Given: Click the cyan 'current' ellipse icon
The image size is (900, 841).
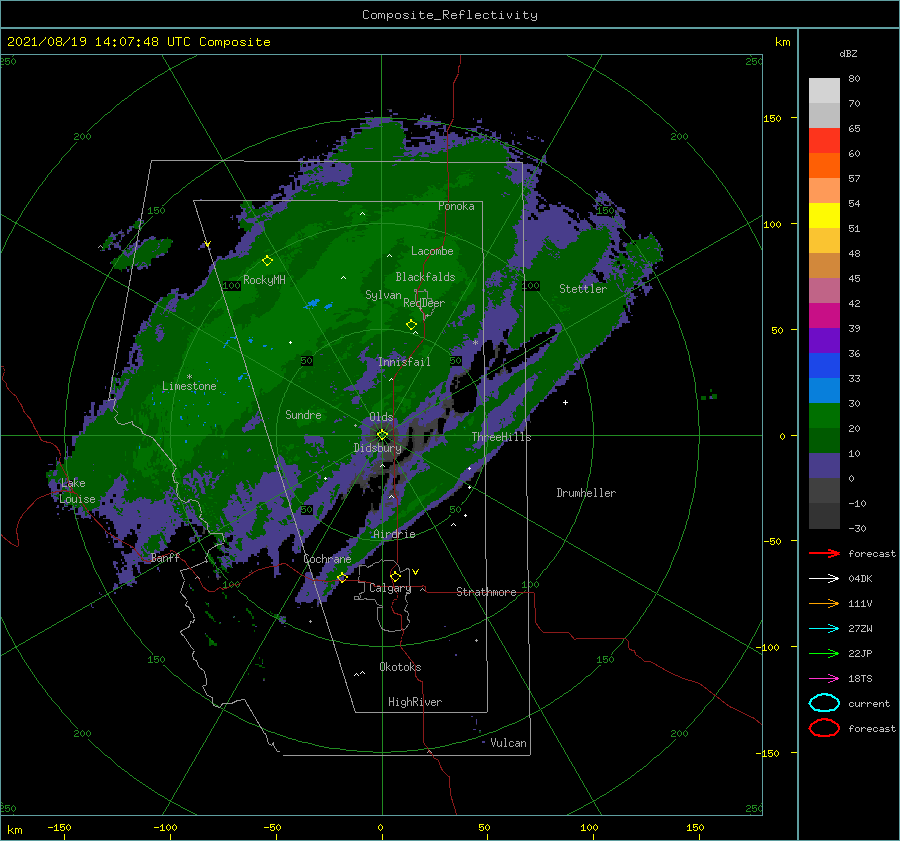Looking at the screenshot, I should [x=824, y=703].
